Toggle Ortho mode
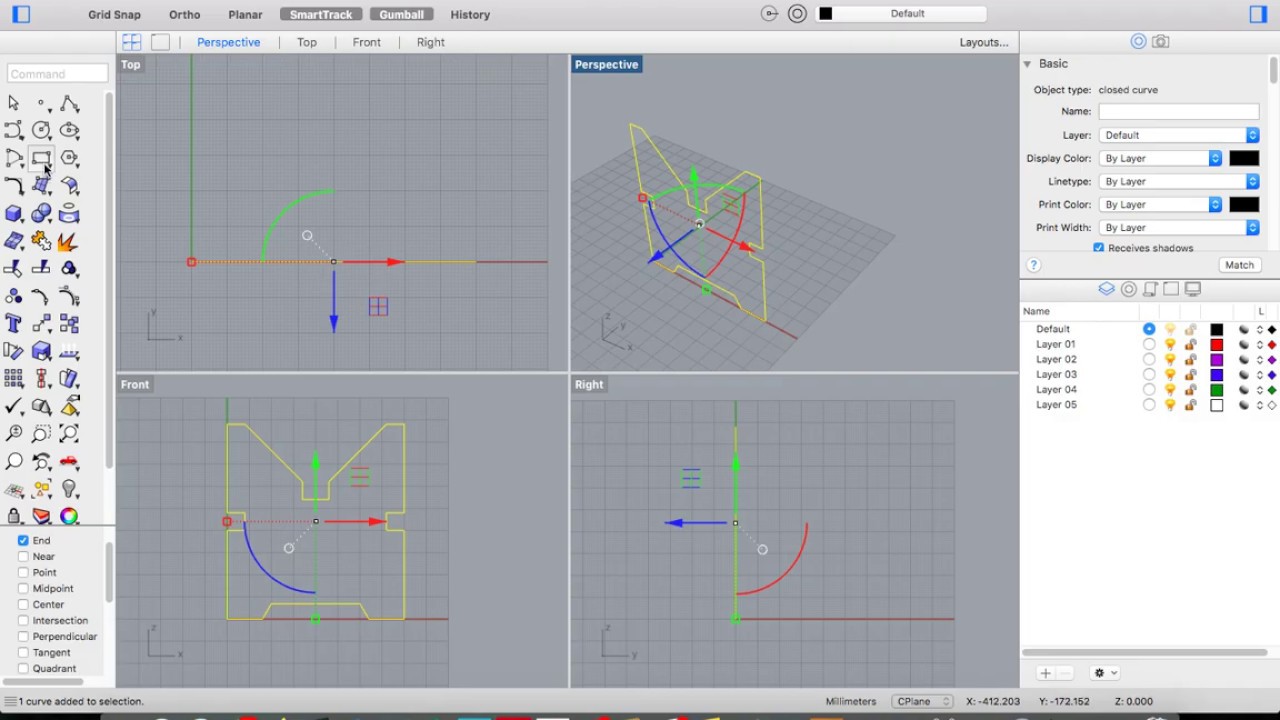1280x720 pixels. pos(184,15)
